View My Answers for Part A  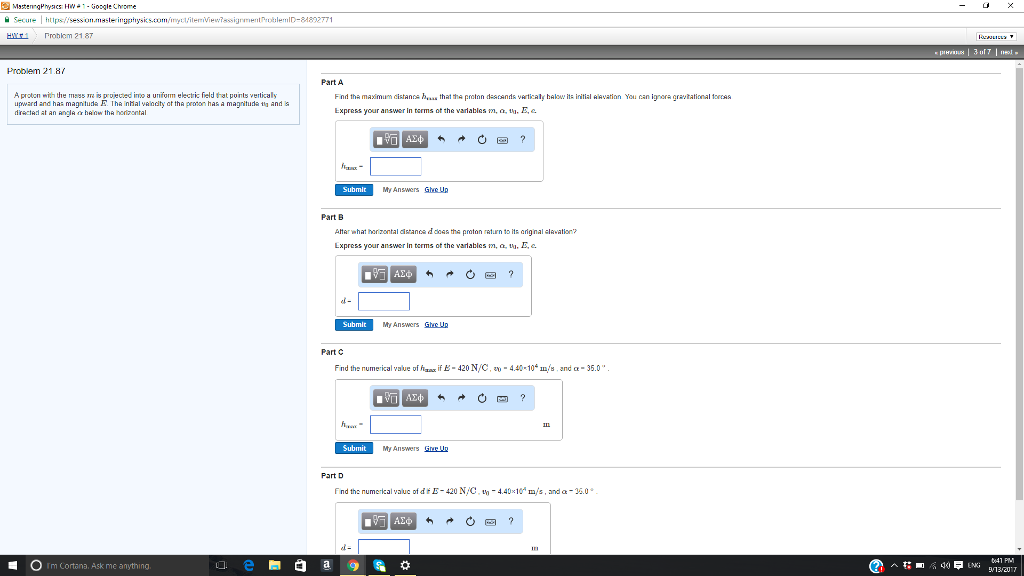coord(400,189)
